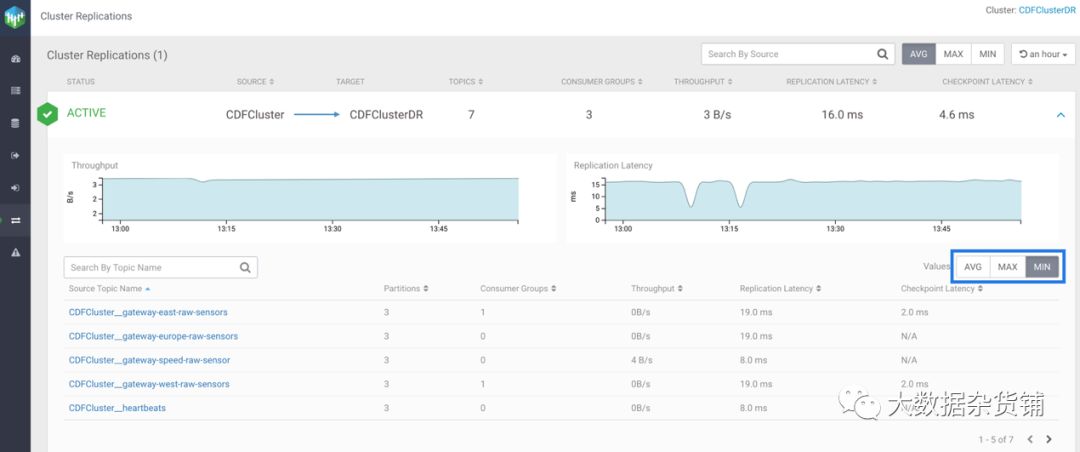This screenshot has height=452, width=1080.
Task: Click the CDFClusterDR target name in row
Action: [386, 115]
